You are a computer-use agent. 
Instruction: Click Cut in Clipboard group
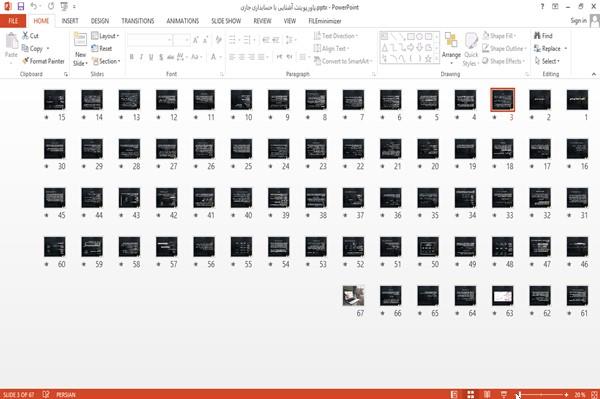pyautogui.click(x=30, y=36)
